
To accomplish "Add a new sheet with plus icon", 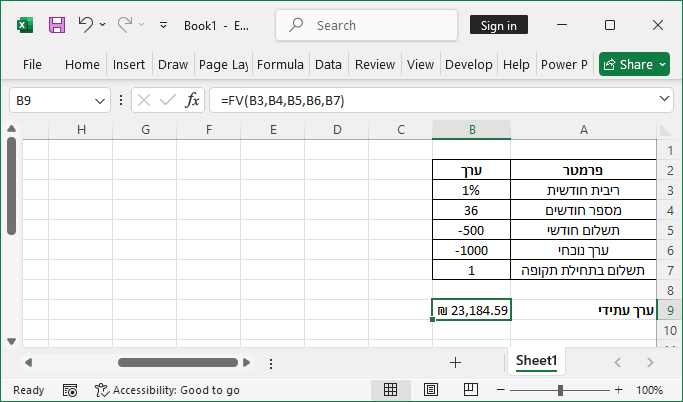I will 455,362.
